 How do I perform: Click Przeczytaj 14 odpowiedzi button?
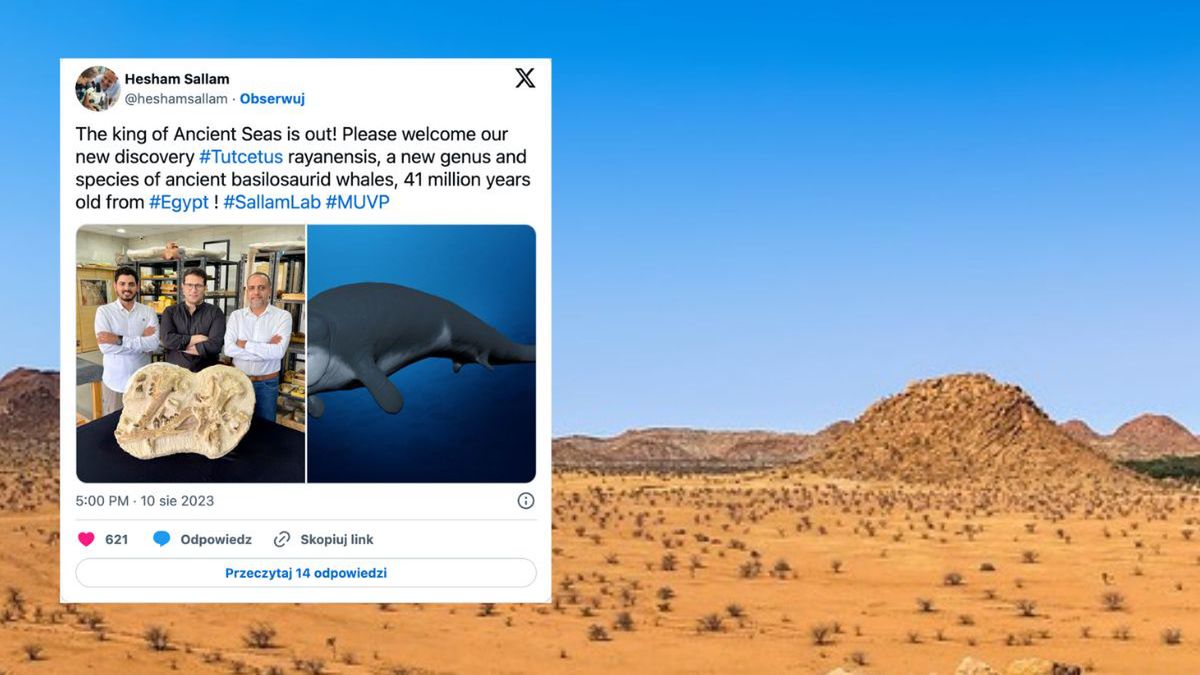tap(306, 573)
